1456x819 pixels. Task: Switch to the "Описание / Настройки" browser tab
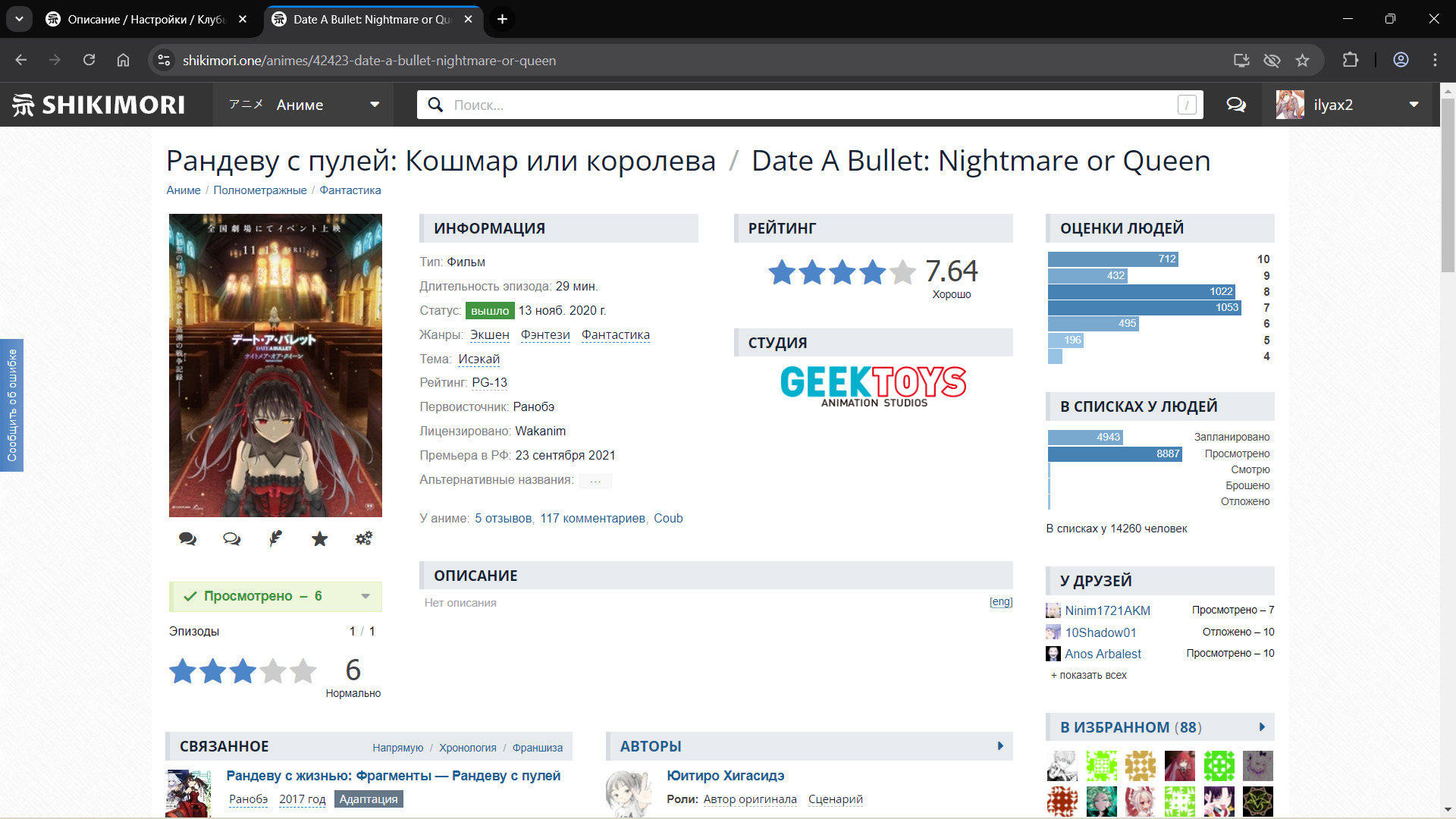(144, 20)
